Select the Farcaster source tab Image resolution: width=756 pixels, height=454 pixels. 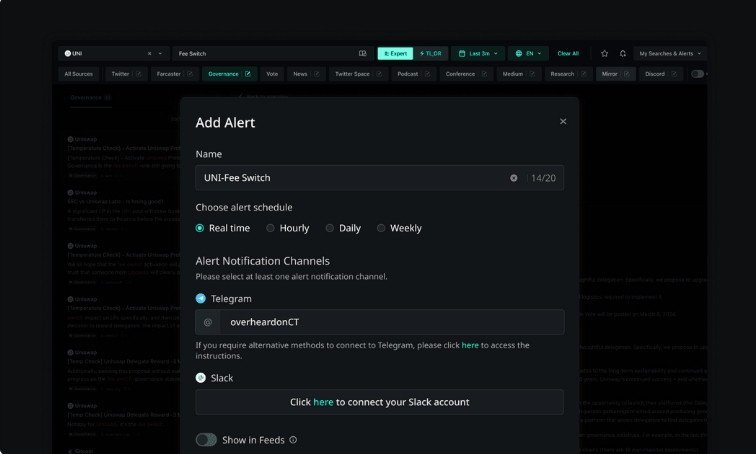[168, 74]
